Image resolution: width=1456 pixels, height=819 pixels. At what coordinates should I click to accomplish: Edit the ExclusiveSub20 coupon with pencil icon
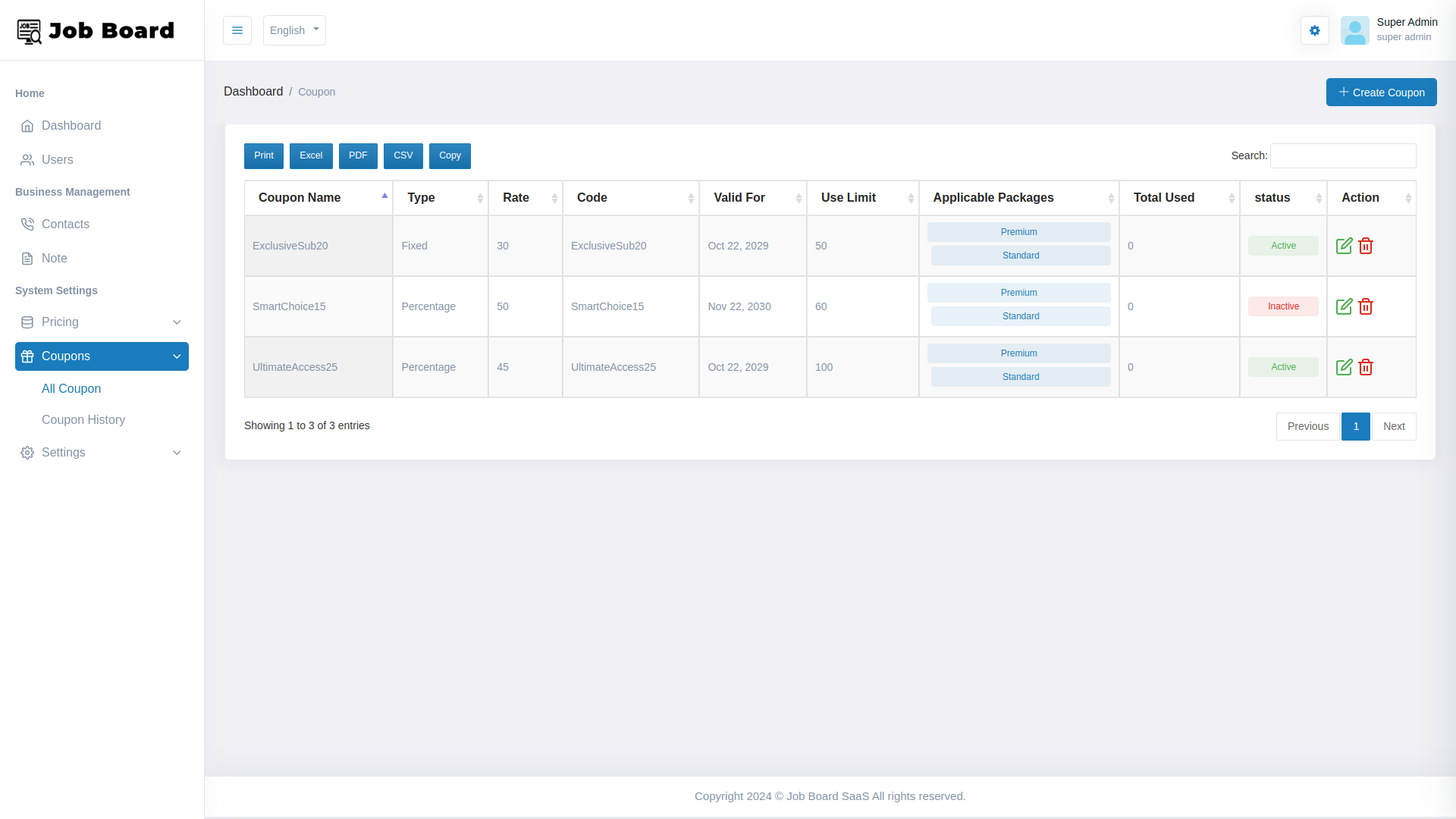(x=1345, y=245)
